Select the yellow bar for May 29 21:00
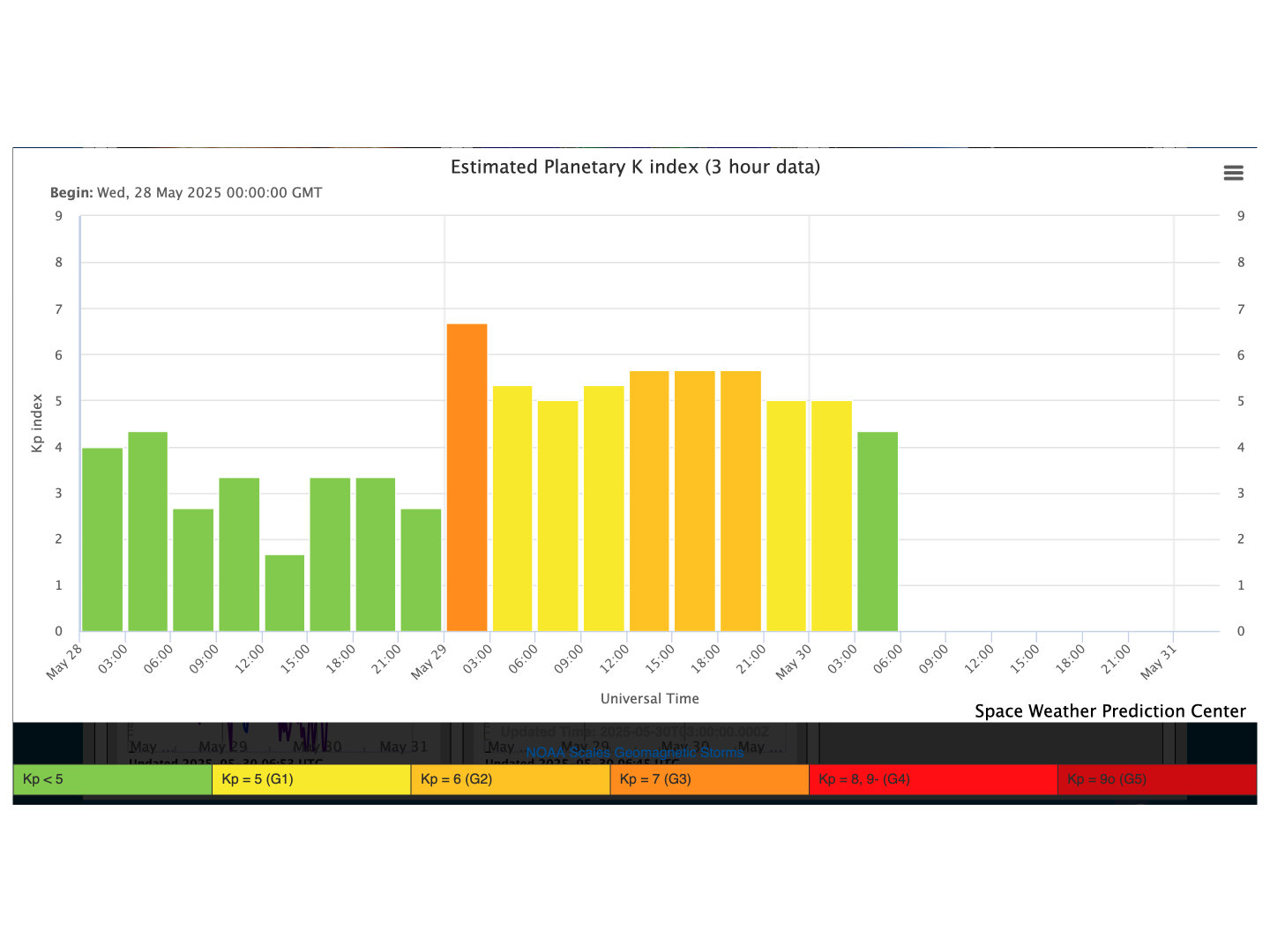 pos(786,517)
